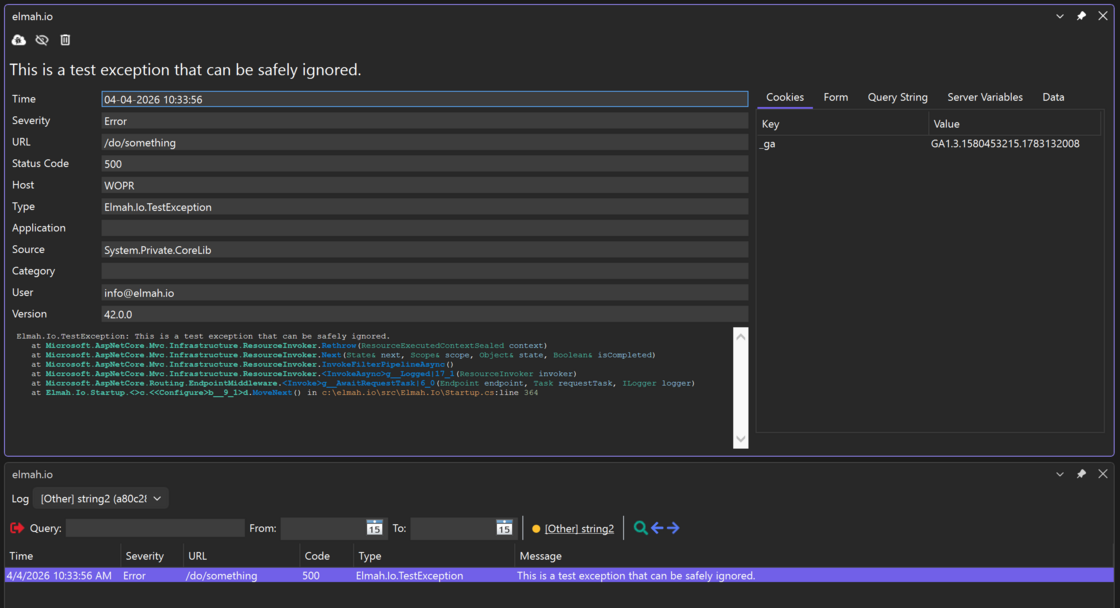Click the Source field System.Private.CoreLib
This screenshot has height=608, width=1120.
pyautogui.click(x=424, y=249)
